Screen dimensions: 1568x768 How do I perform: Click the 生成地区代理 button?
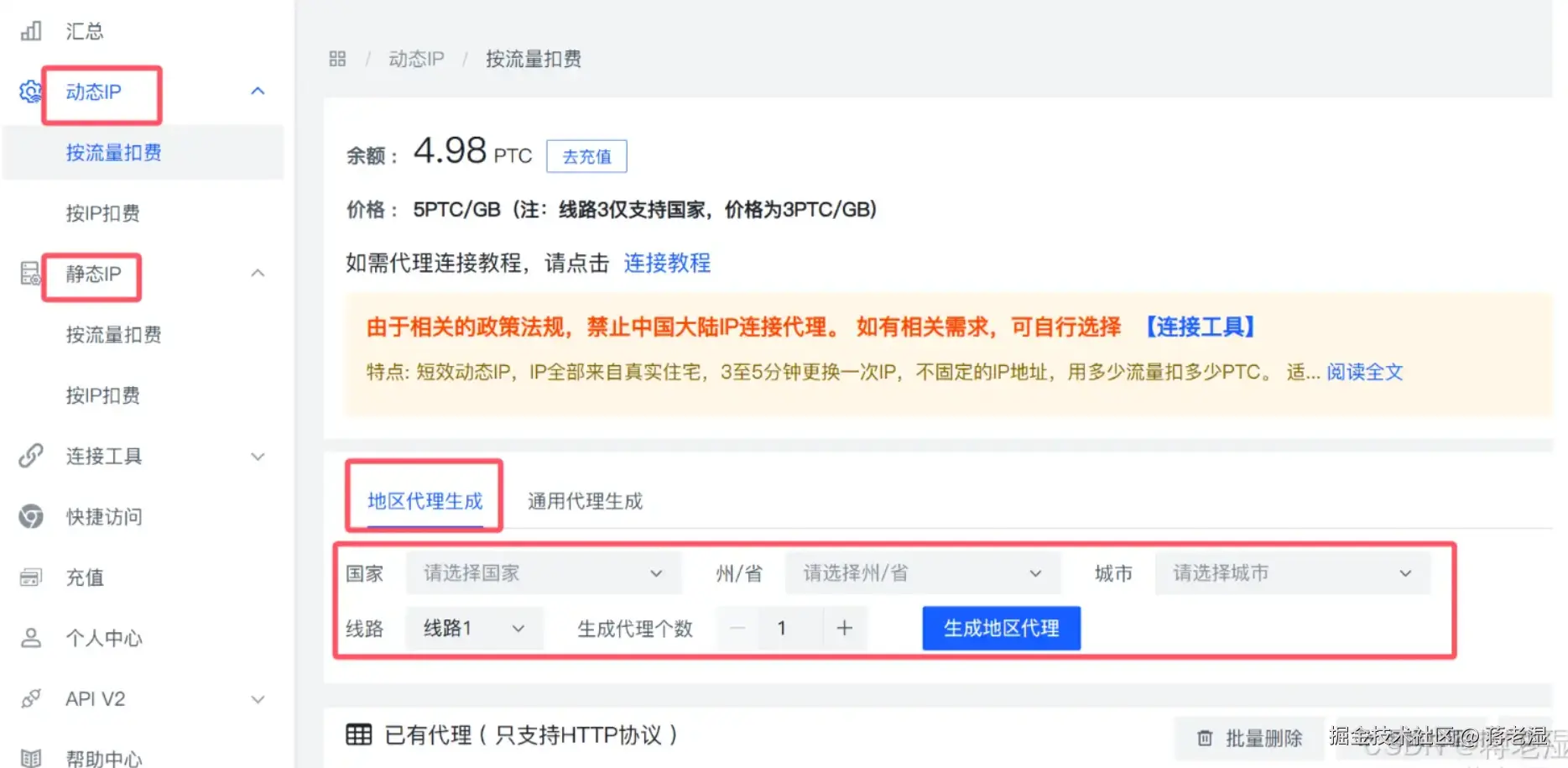click(x=1001, y=628)
